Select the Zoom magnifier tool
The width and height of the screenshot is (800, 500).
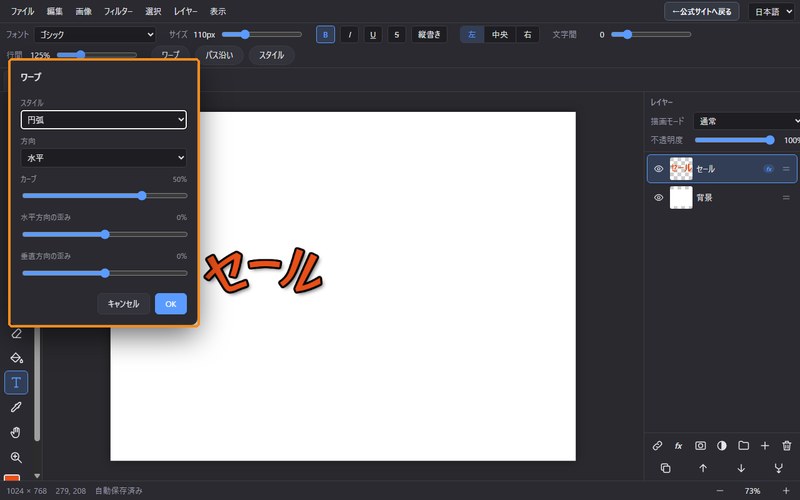[16, 457]
